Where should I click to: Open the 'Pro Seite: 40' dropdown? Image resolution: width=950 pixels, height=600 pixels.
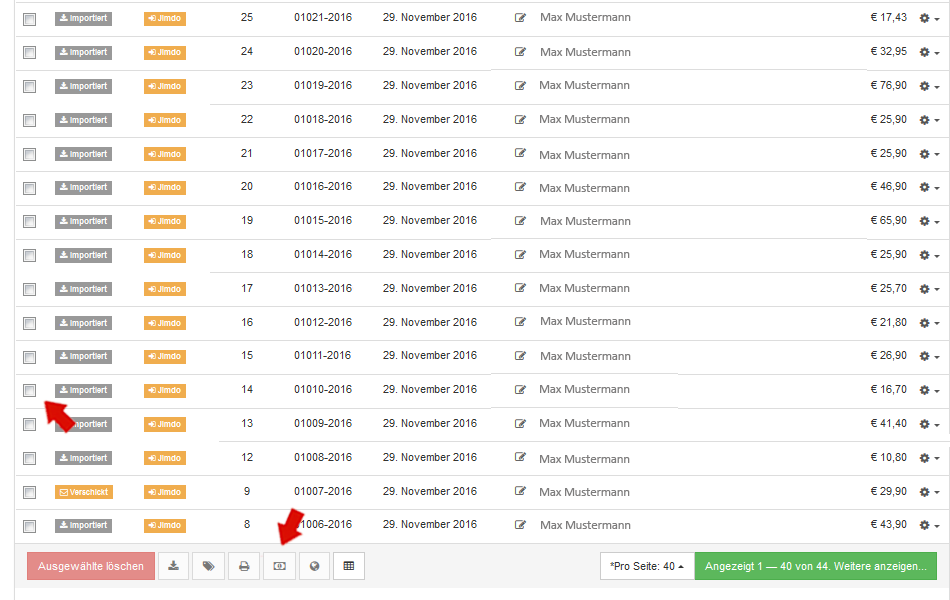click(x=646, y=566)
